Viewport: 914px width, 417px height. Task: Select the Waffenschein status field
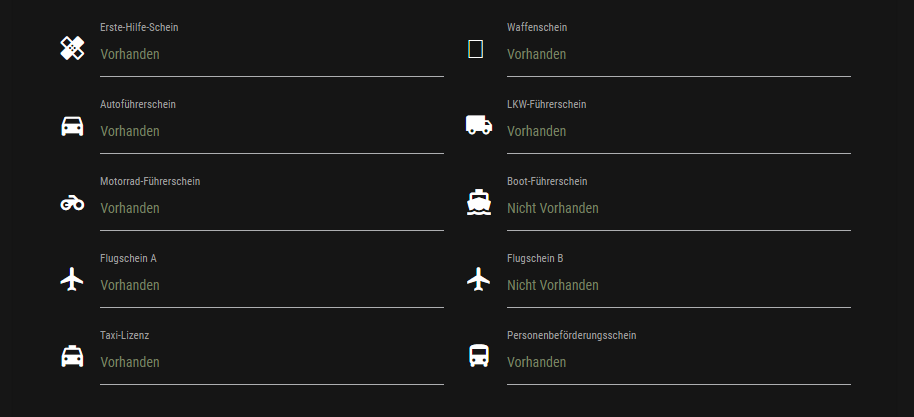coord(678,54)
